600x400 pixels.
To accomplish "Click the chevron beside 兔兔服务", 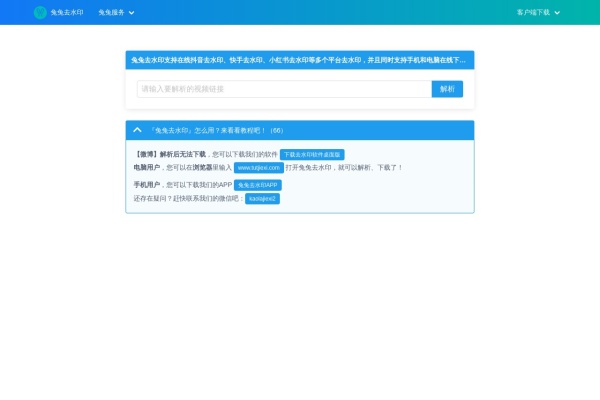I will click(x=131, y=13).
